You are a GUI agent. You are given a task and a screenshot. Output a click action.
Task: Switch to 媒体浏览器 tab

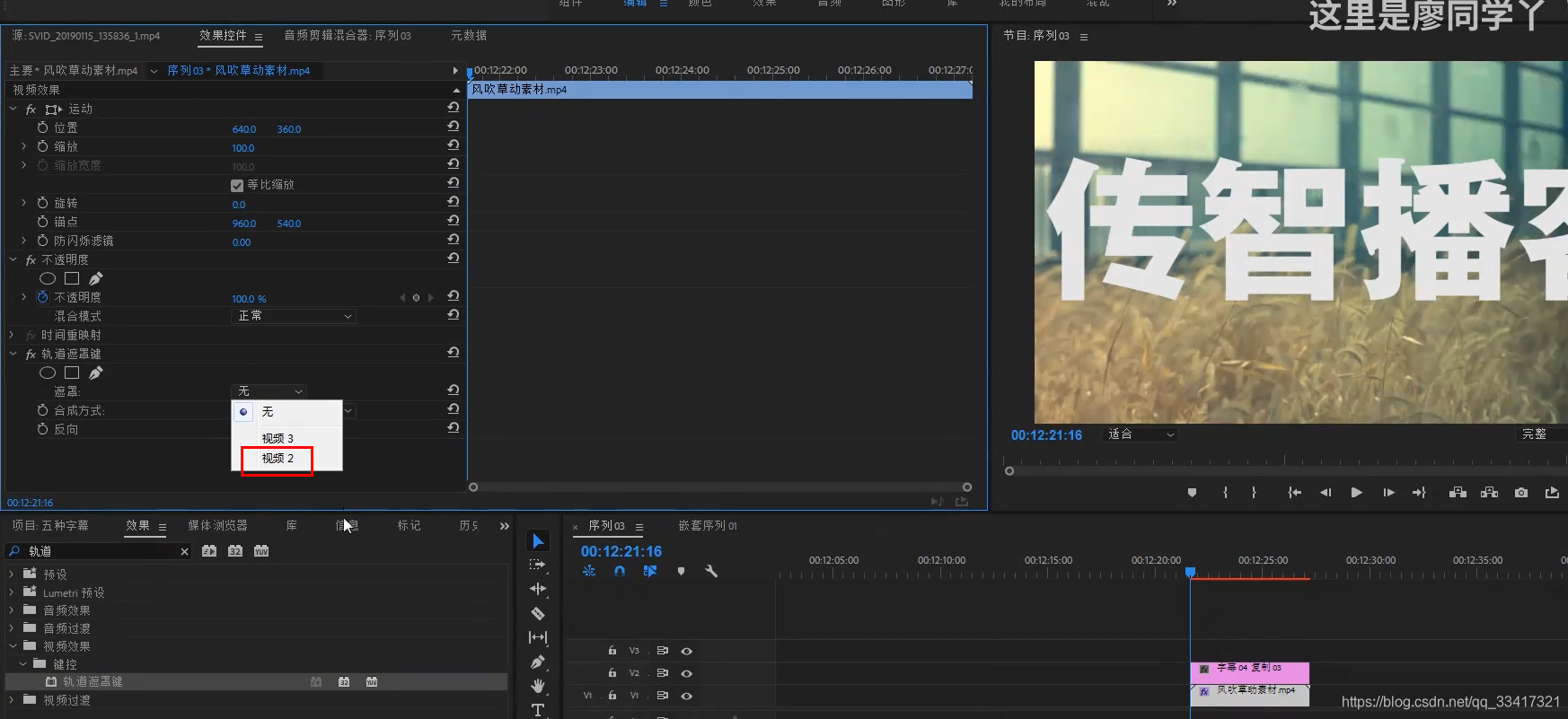(217, 526)
